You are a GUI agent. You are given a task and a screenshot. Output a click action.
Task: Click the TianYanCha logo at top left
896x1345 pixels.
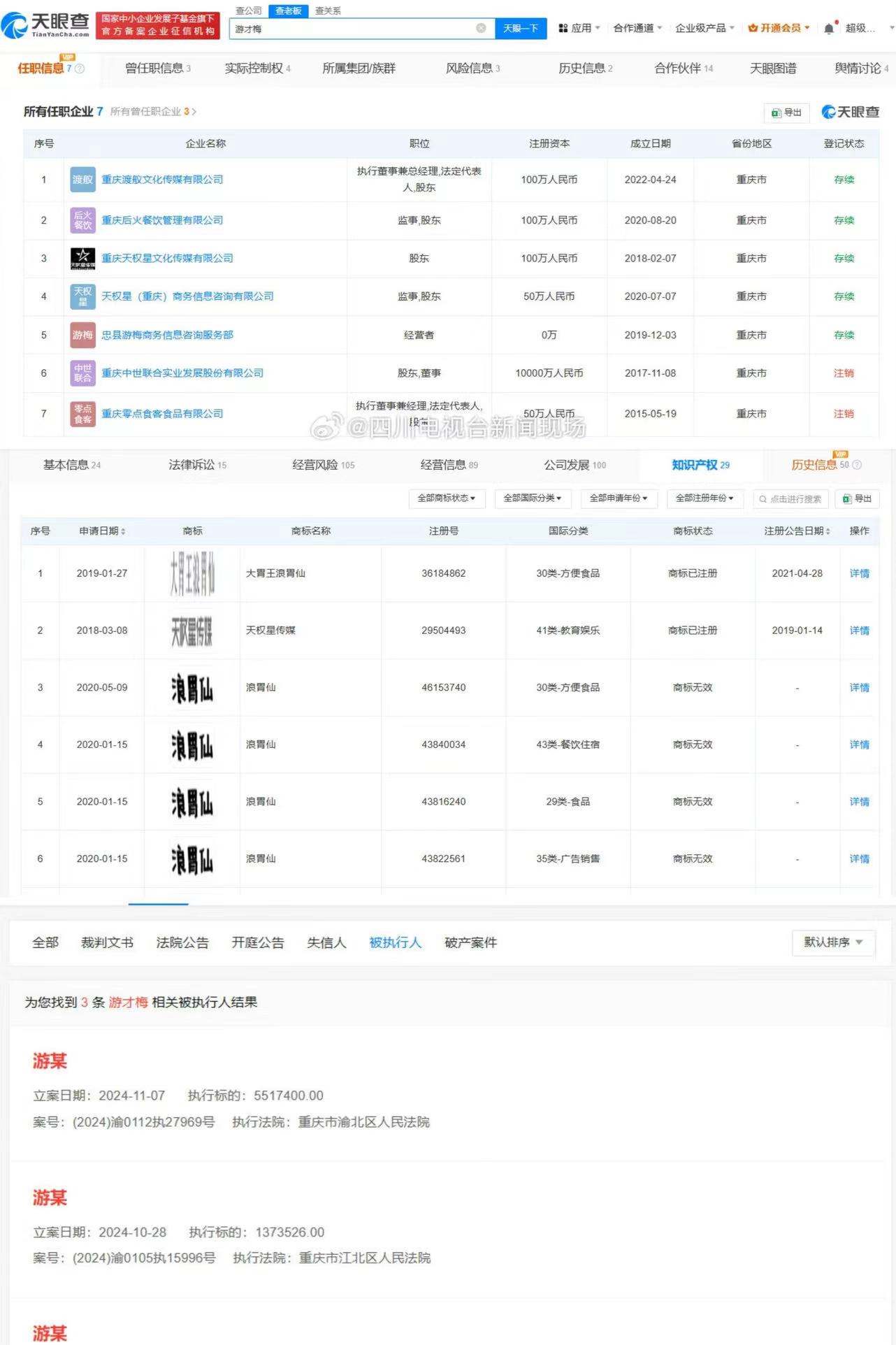(x=45, y=24)
